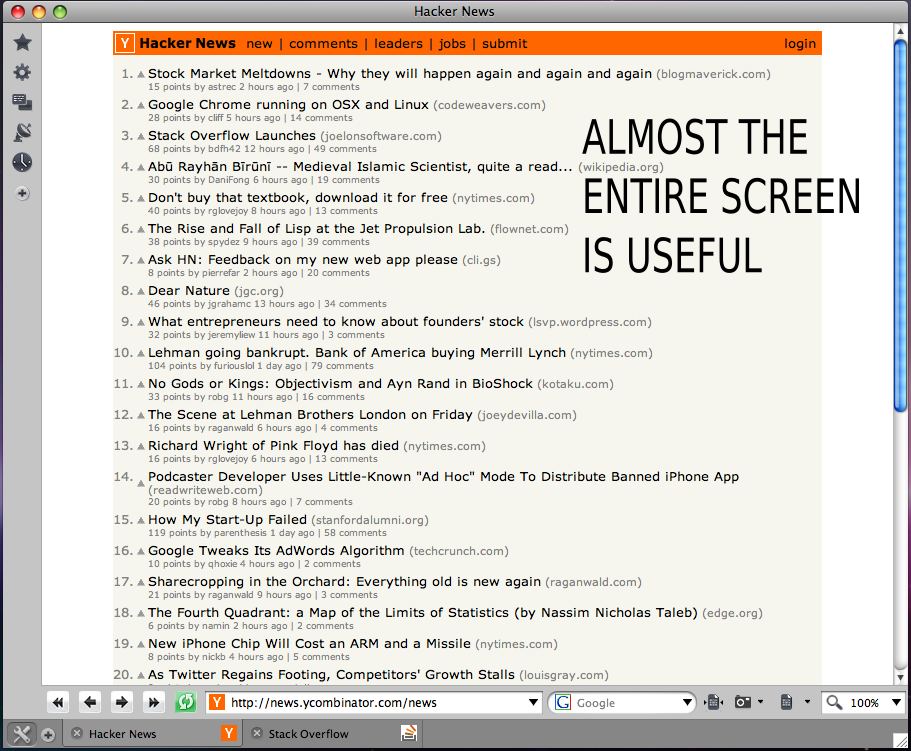Screen dimensions: 911x751
Task: Open 'Google Tweaks Its AdWords Algorithm' story
Action: [276, 551]
